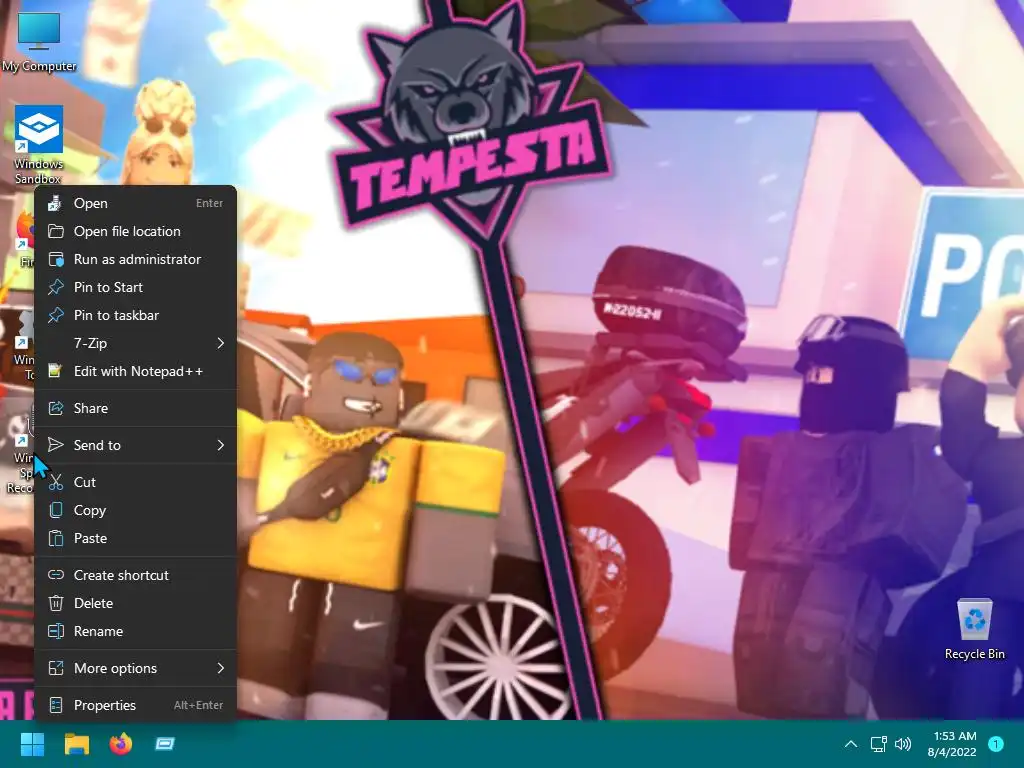Choose Edit with Notepad++
This screenshot has height=768, width=1024.
[x=135, y=372]
